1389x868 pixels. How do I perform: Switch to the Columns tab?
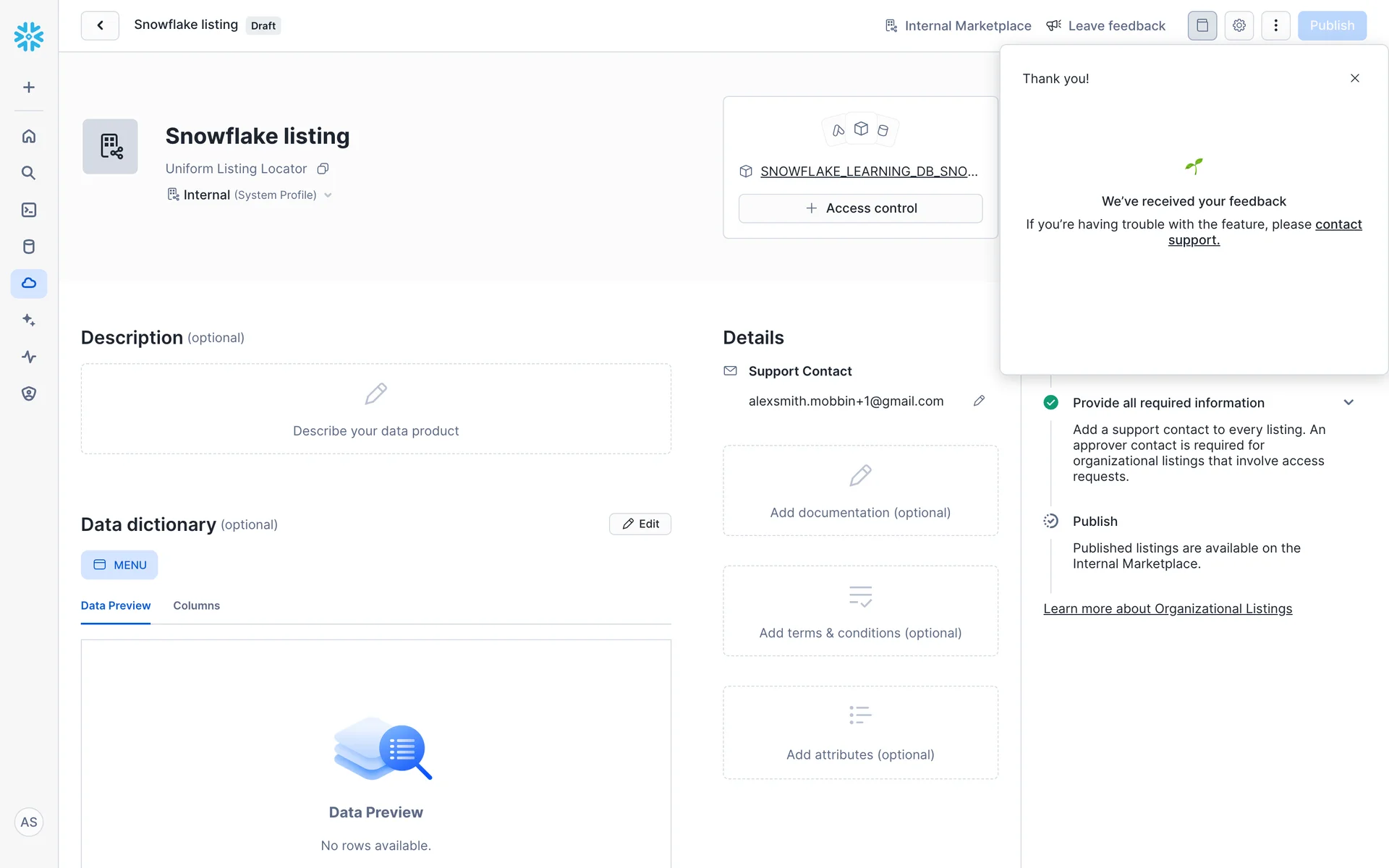pos(196,605)
